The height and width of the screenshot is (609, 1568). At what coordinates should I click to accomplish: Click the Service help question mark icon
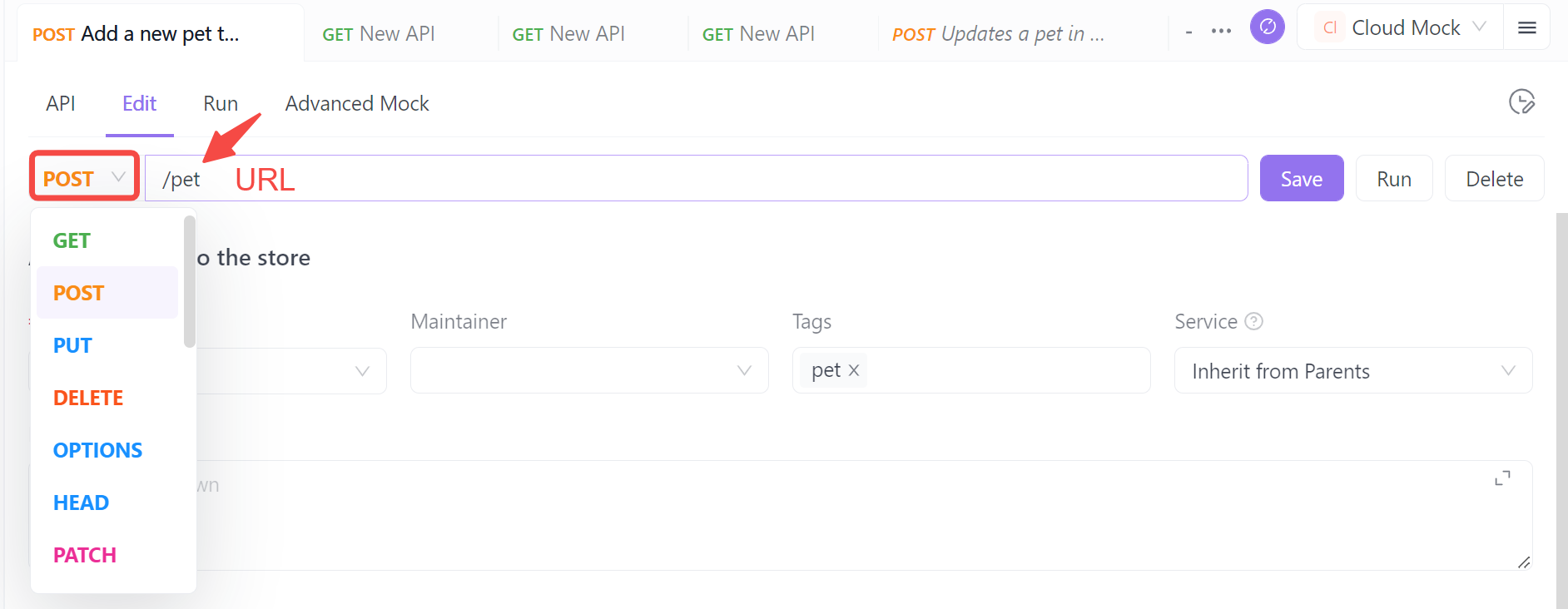point(1253,321)
